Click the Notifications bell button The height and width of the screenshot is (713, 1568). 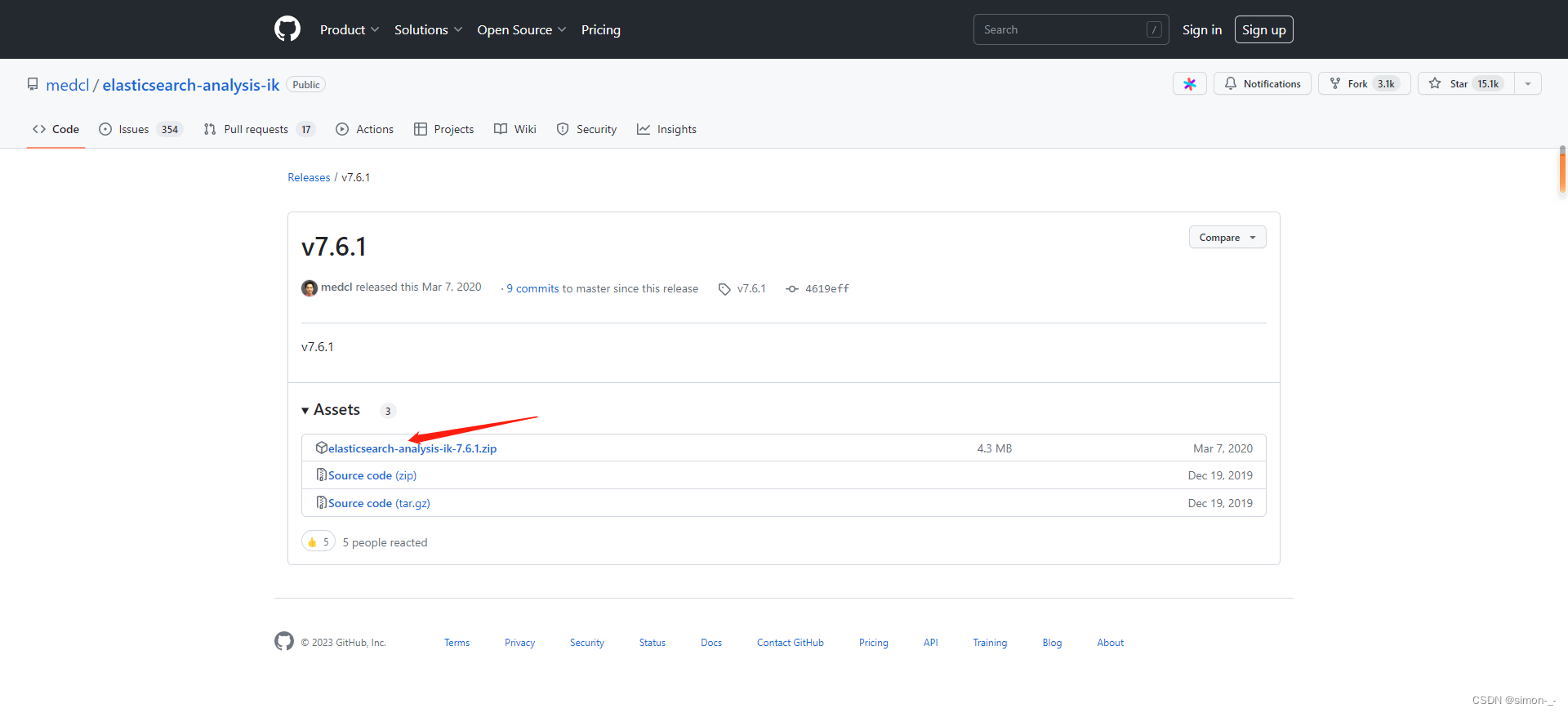click(1263, 83)
